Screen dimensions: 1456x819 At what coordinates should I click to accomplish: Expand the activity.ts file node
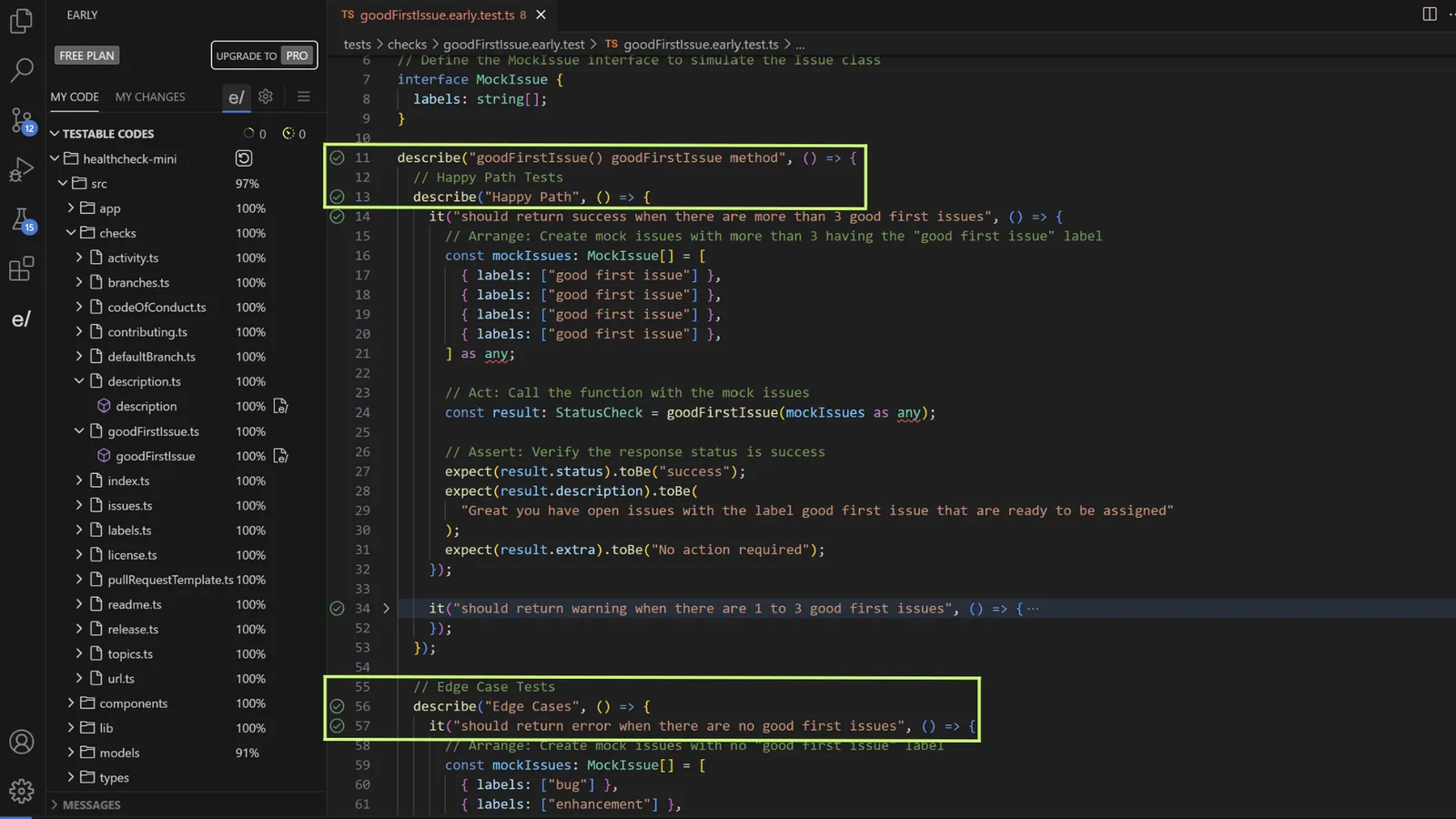[x=79, y=258]
